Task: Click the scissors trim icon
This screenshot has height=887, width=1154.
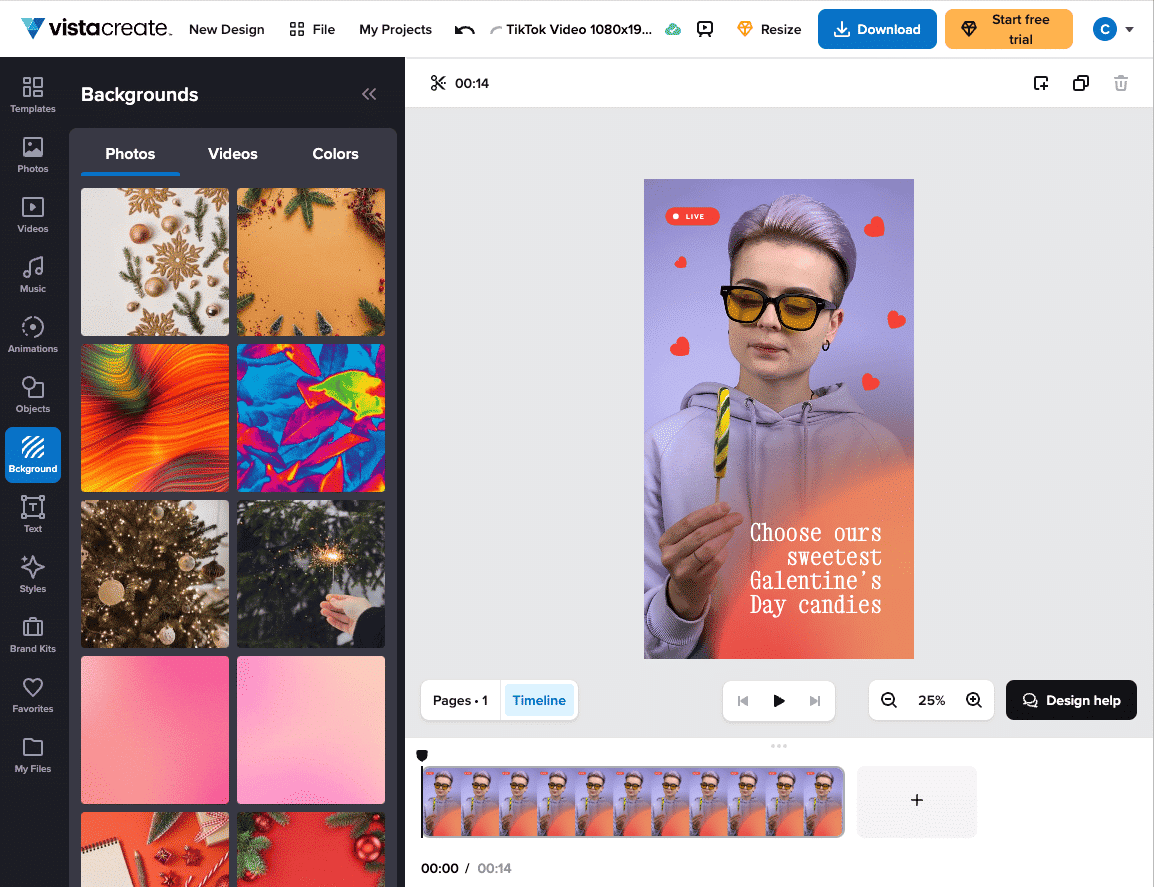Action: coord(438,83)
